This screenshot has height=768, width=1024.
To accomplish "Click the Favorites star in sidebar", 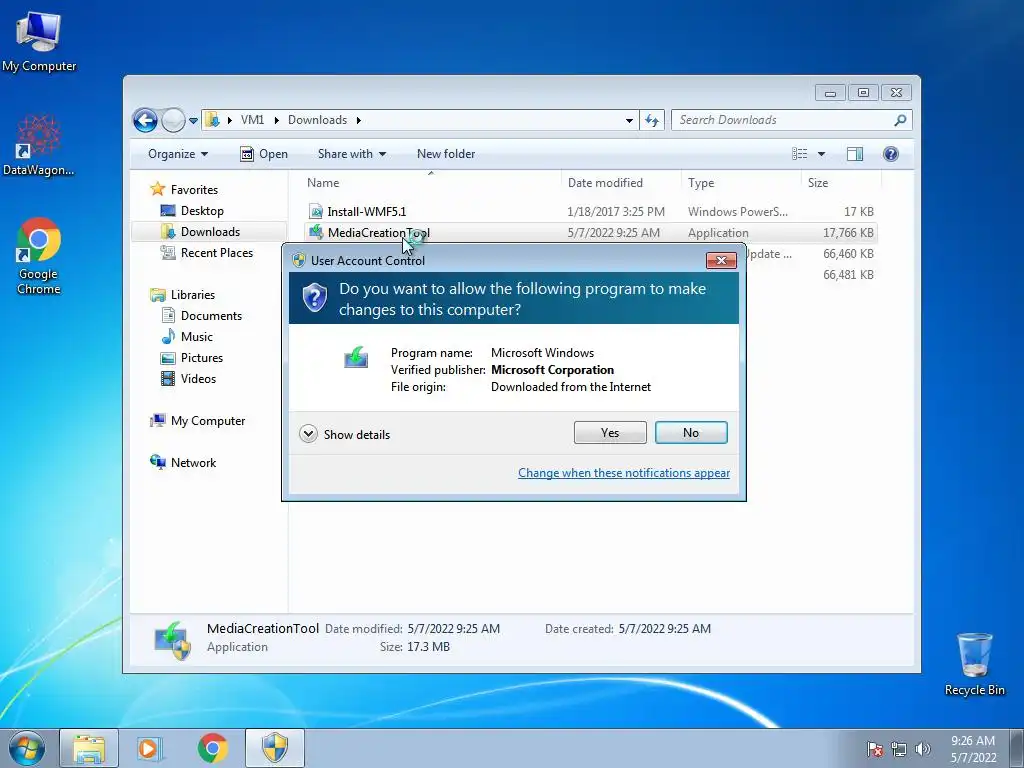I will coord(157,189).
